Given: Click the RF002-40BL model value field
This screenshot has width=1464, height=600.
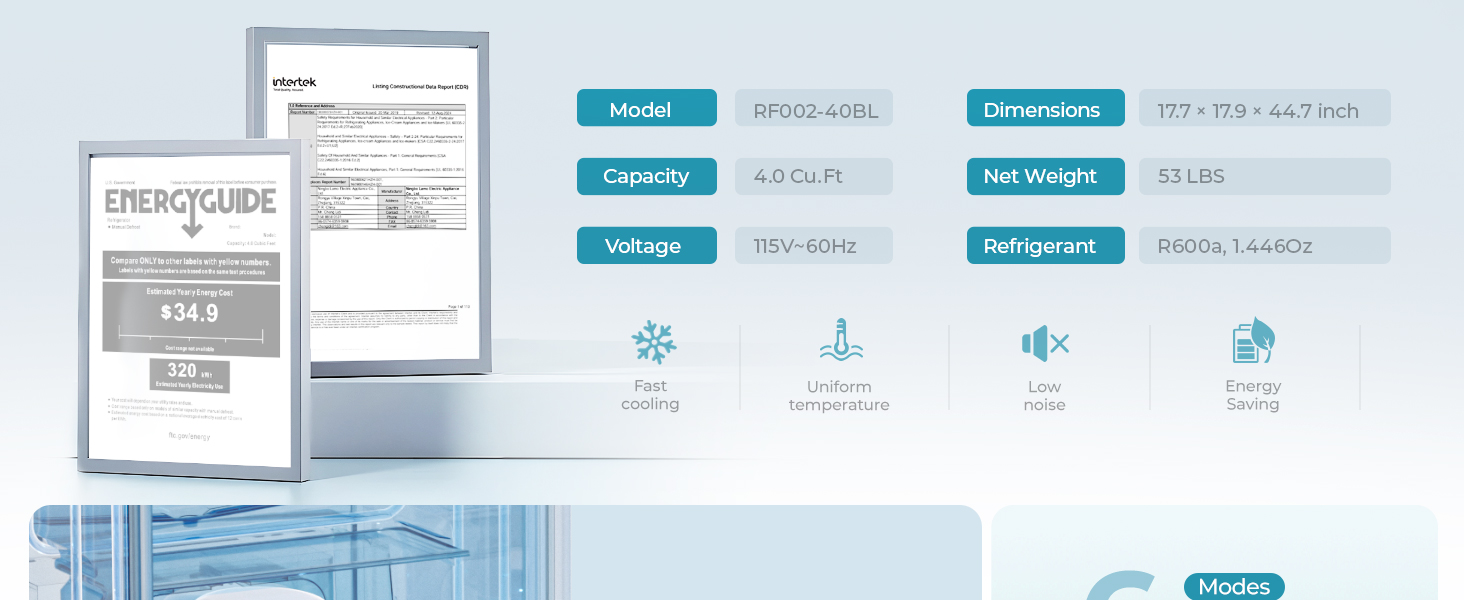Looking at the screenshot, I should (814, 108).
